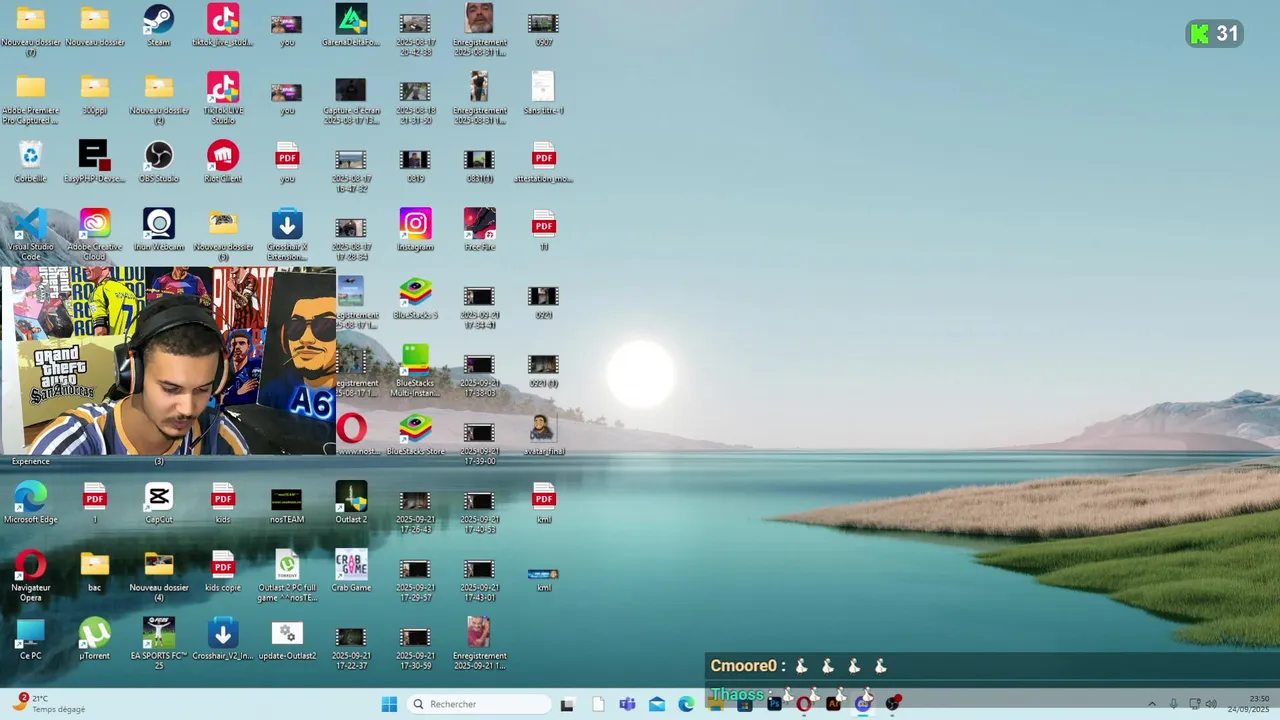Open the Outlast 2 PC full game torrent
Screen dimensions: 1280x720
tap(287, 575)
